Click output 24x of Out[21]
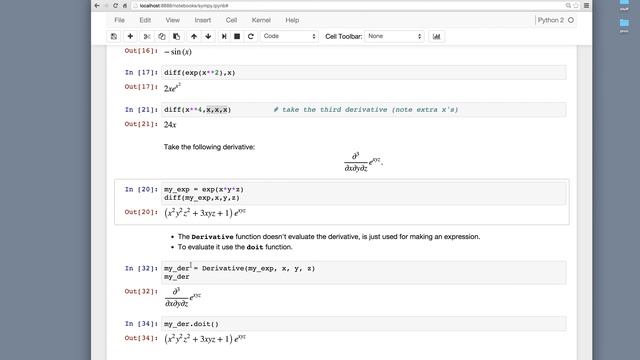Screen dimensions: 640x360 170,124
